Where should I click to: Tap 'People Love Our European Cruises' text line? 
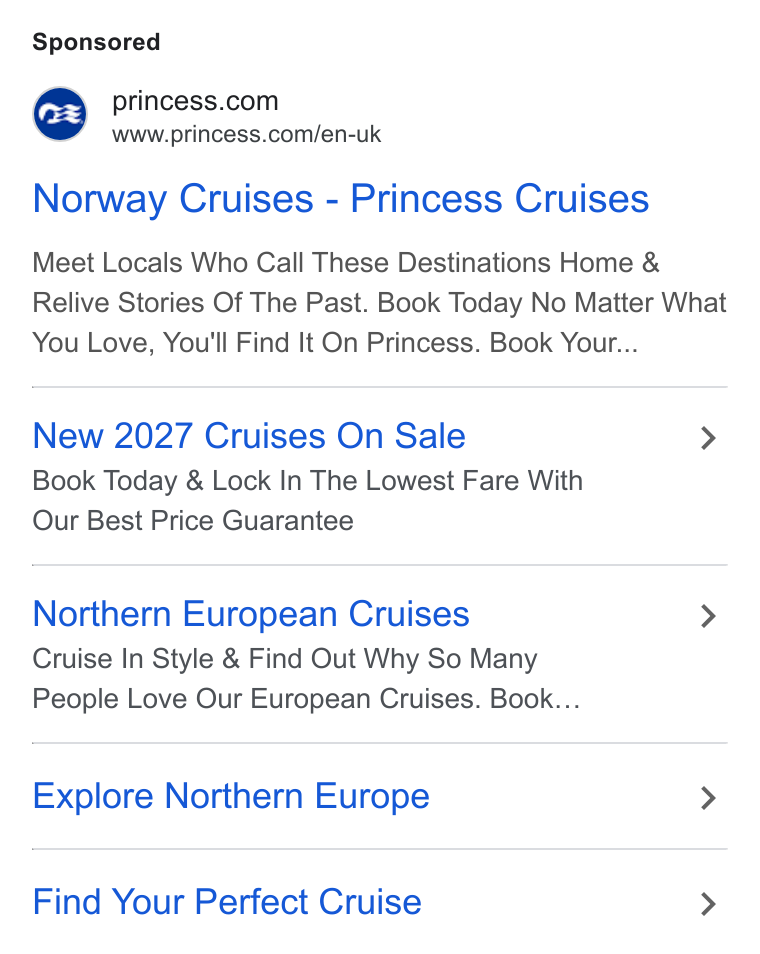[306, 698]
